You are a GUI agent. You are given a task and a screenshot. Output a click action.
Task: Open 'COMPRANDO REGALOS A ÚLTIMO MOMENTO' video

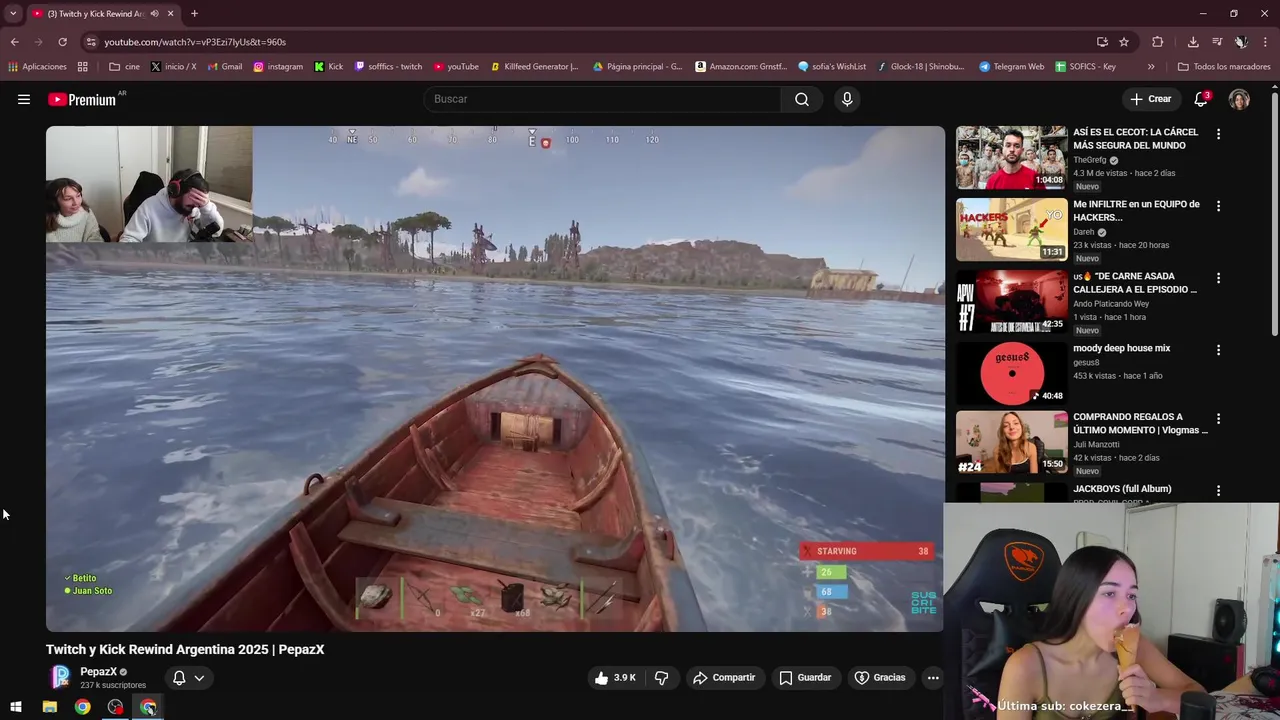(1140, 423)
